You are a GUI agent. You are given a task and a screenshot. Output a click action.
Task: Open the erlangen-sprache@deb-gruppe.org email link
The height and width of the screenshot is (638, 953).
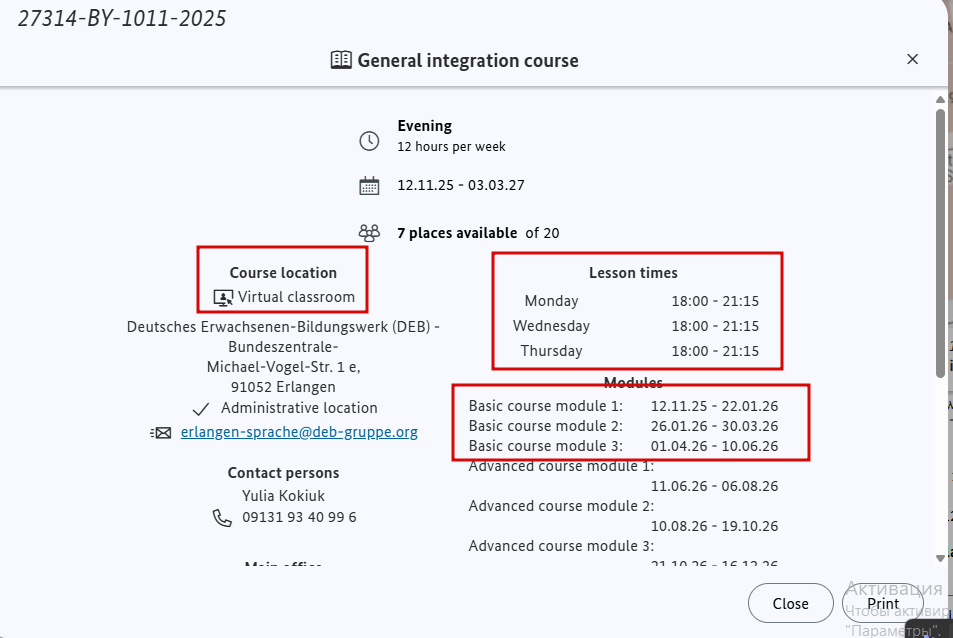[299, 433]
